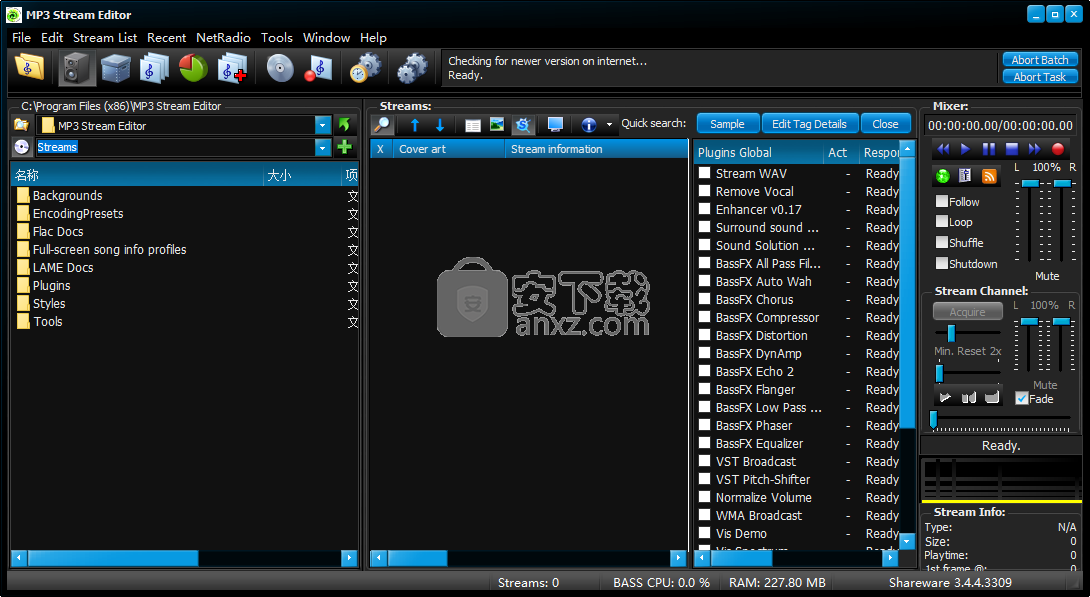Open the dropdown arrow next to info icon
Screen dimensions: 1090x597
(x=609, y=125)
